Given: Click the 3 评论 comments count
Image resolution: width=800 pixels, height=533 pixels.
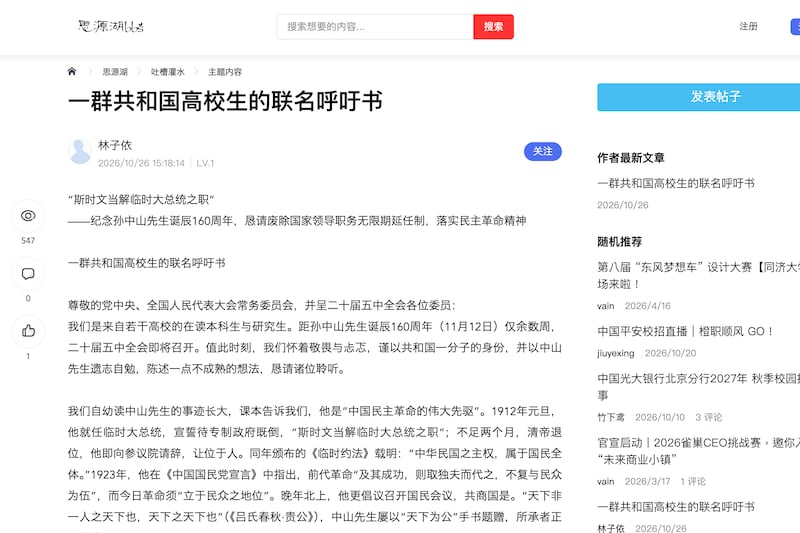Looking at the screenshot, I should pyautogui.click(x=709, y=417).
